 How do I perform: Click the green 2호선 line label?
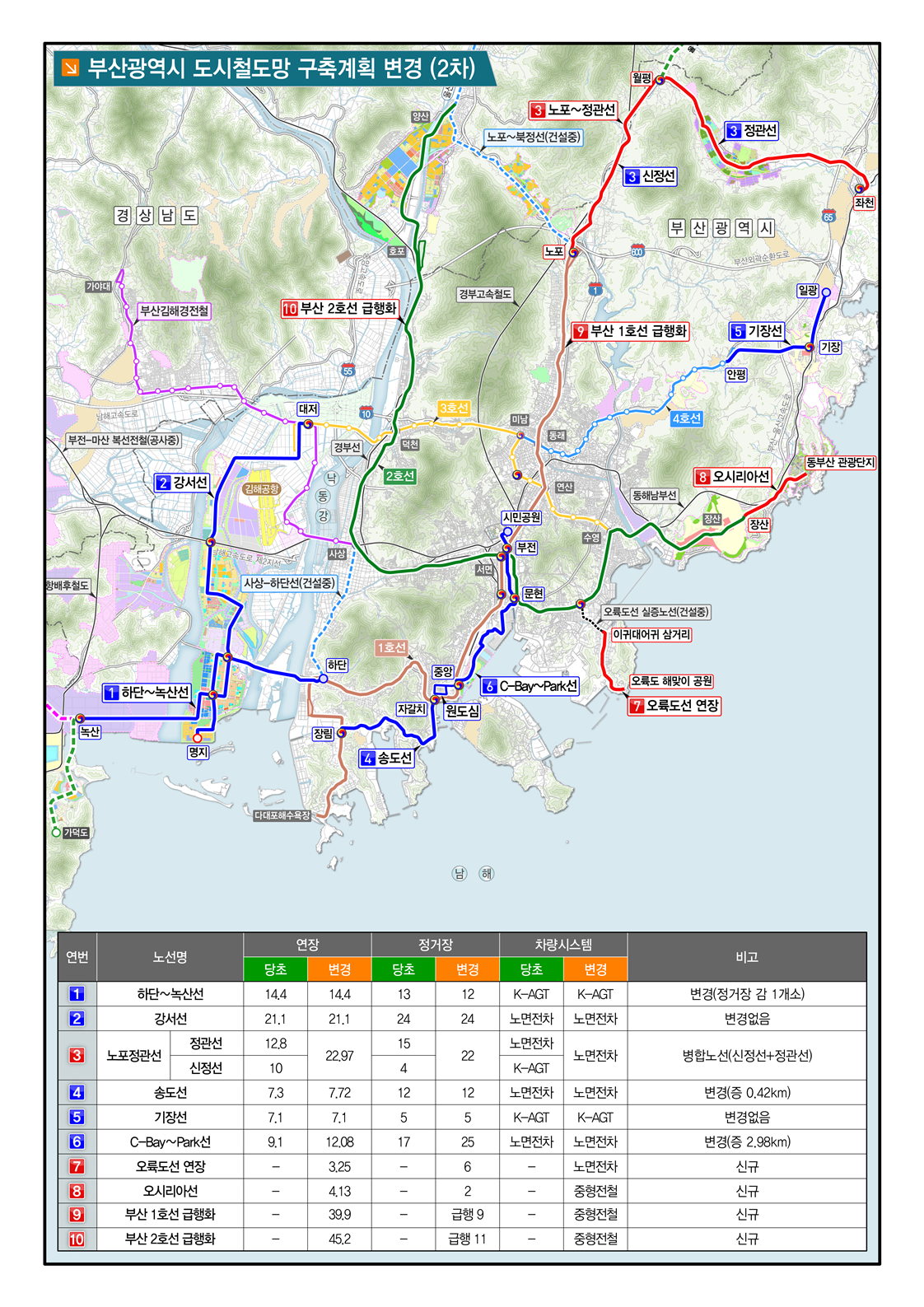[x=400, y=476]
